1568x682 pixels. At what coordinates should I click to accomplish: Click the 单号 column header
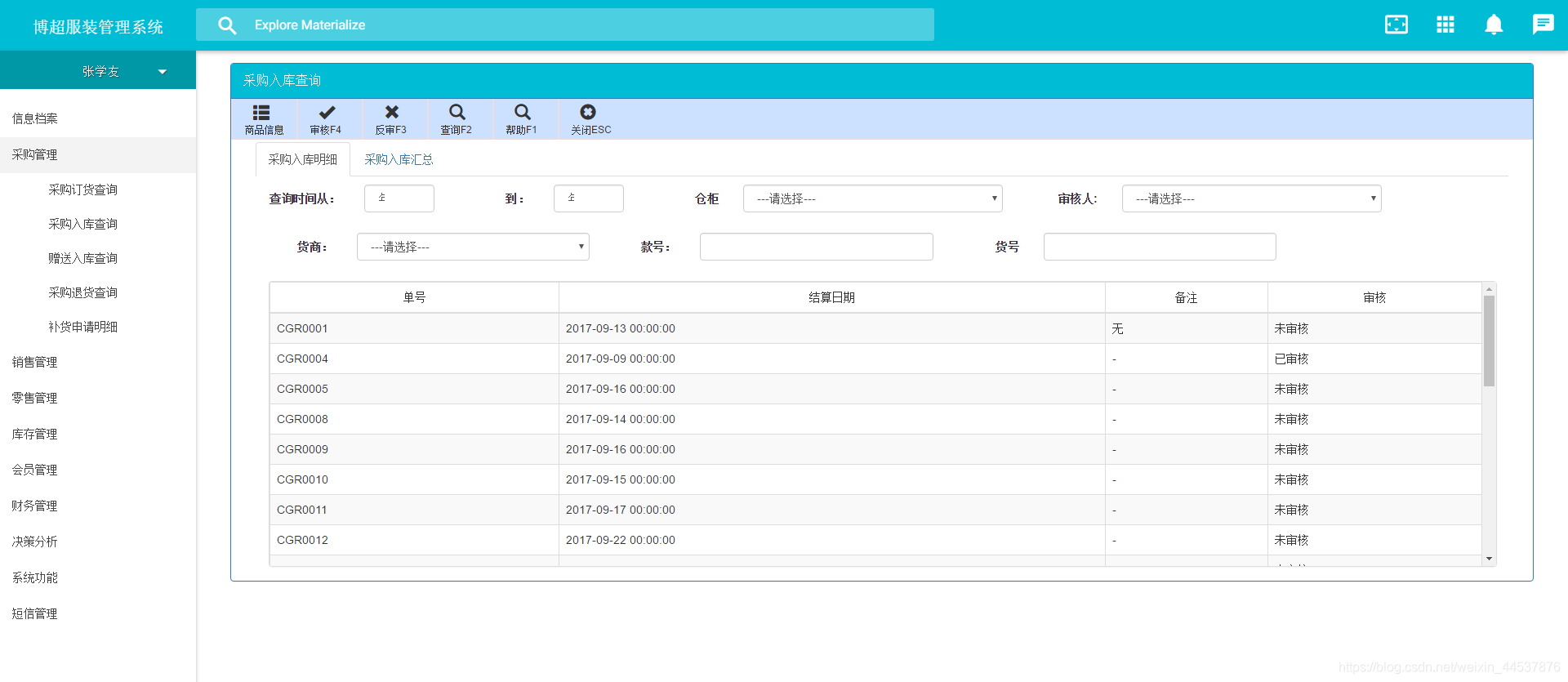click(x=414, y=297)
